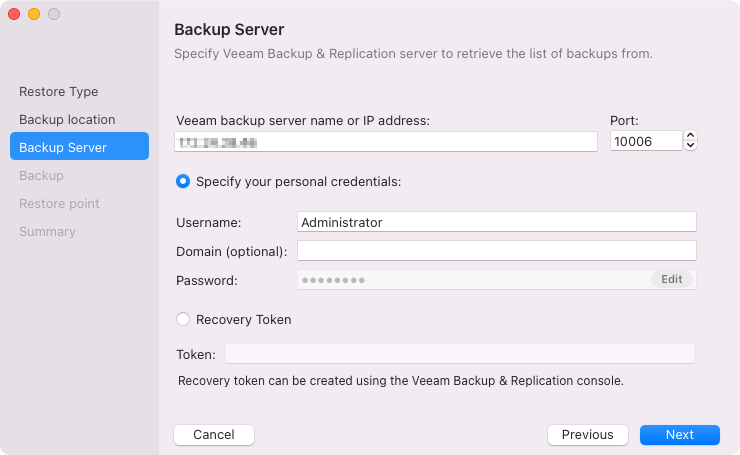The height and width of the screenshot is (455, 740).
Task: Close the window with red button
Action: coord(14,14)
